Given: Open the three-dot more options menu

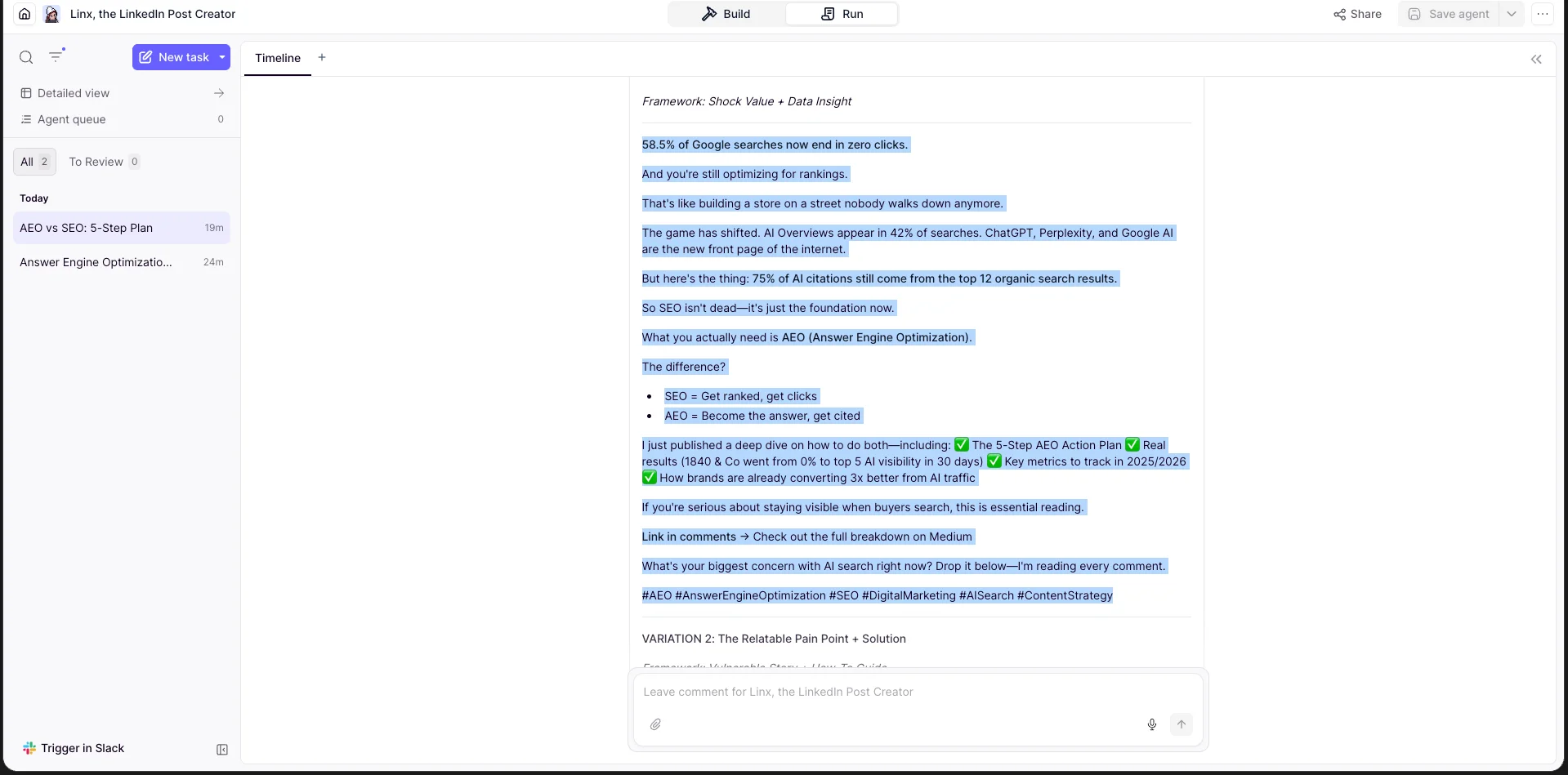Looking at the screenshot, I should [1542, 14].
